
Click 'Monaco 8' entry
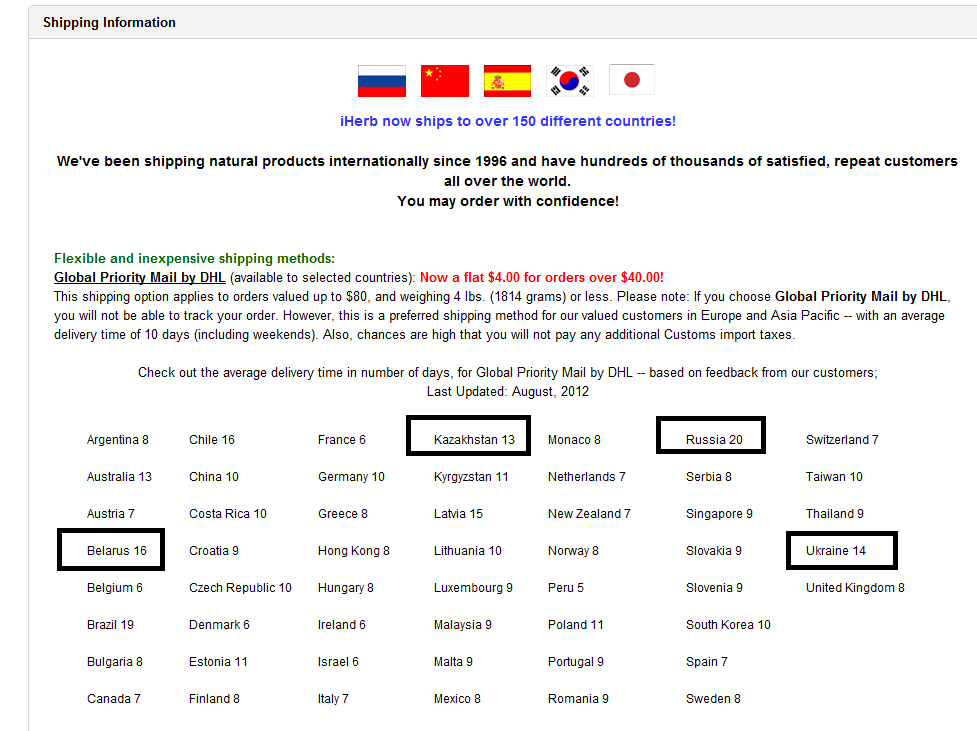click(x=574, y=440)
